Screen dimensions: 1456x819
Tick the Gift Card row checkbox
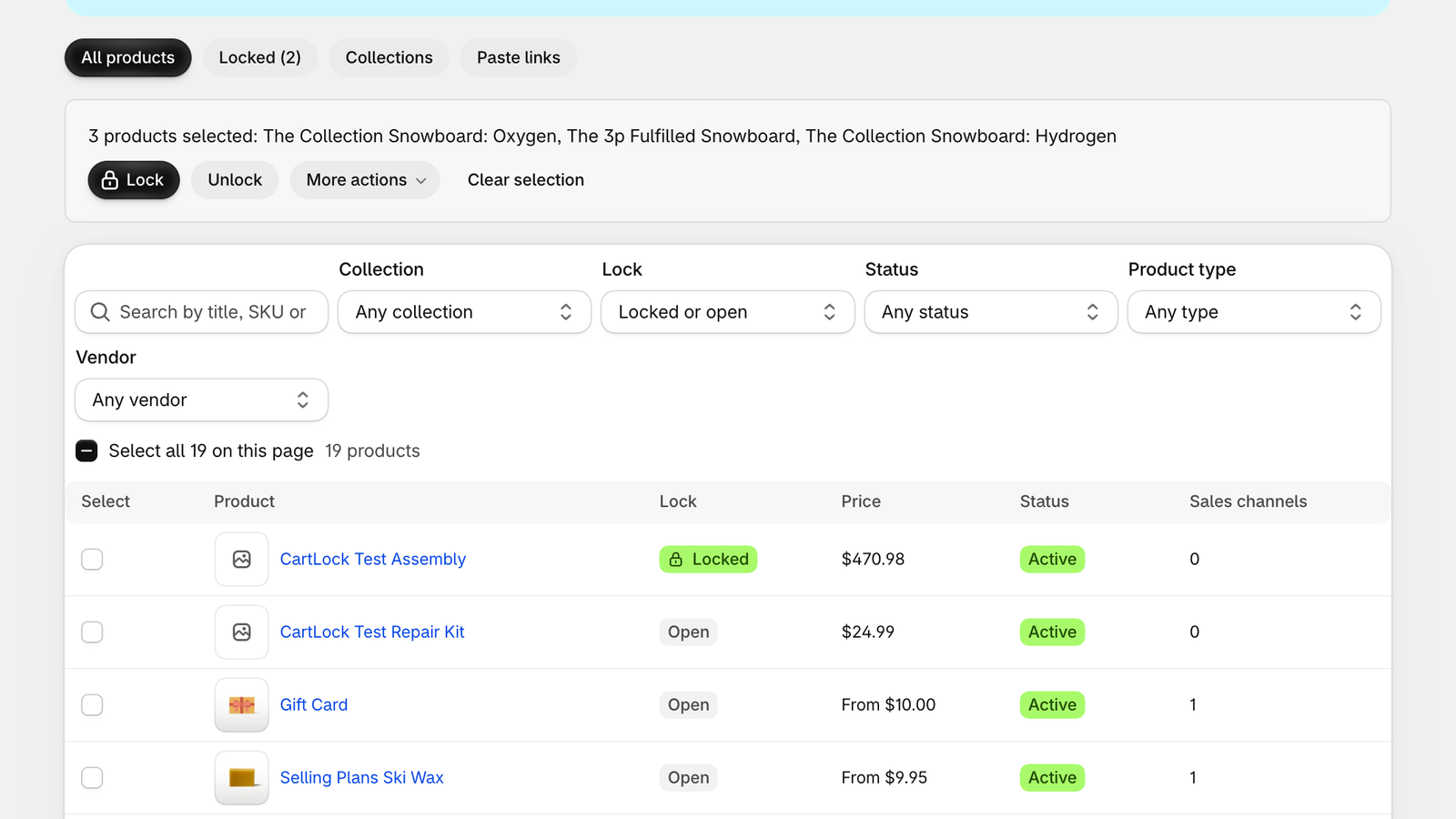tap(92, 705)
